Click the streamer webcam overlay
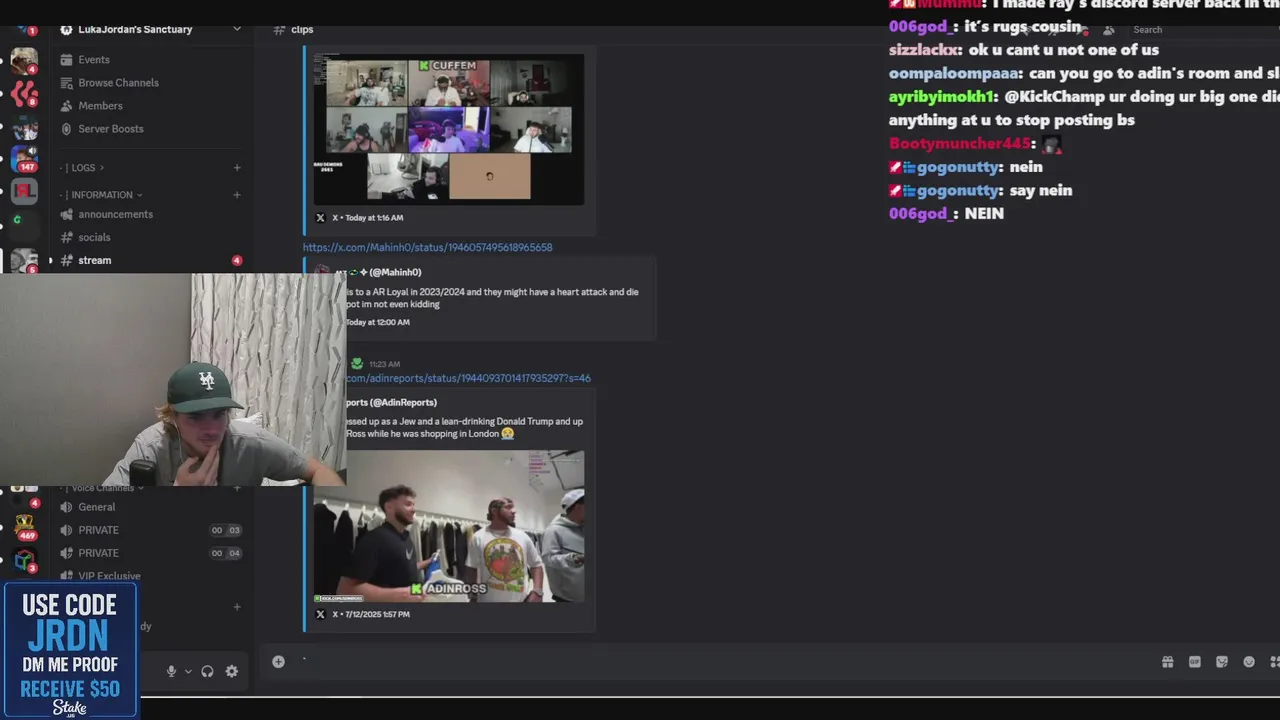 172,380
